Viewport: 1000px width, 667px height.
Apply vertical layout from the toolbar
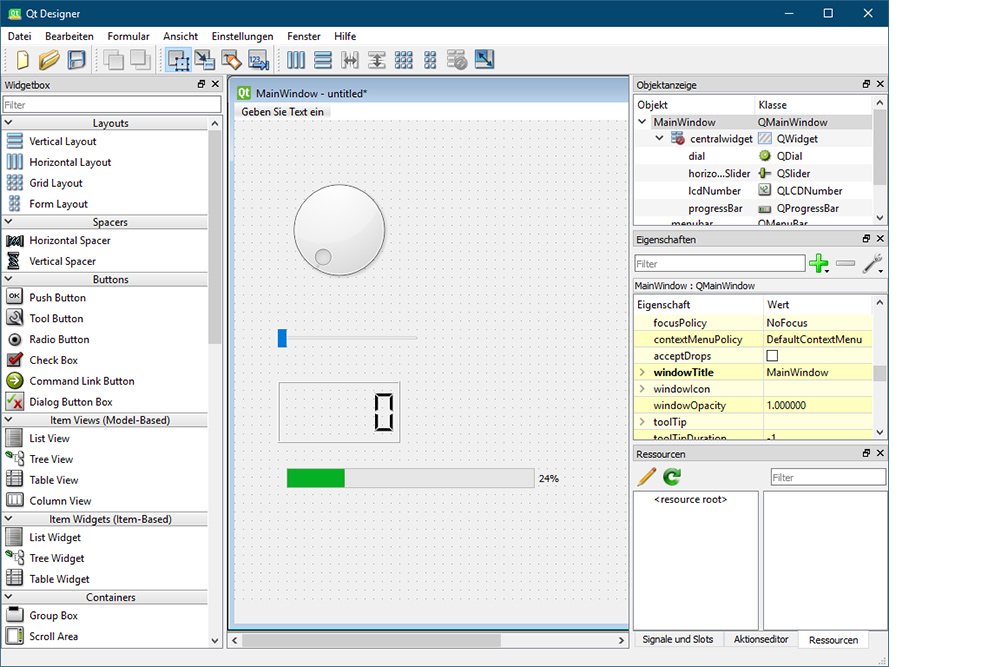323,60
